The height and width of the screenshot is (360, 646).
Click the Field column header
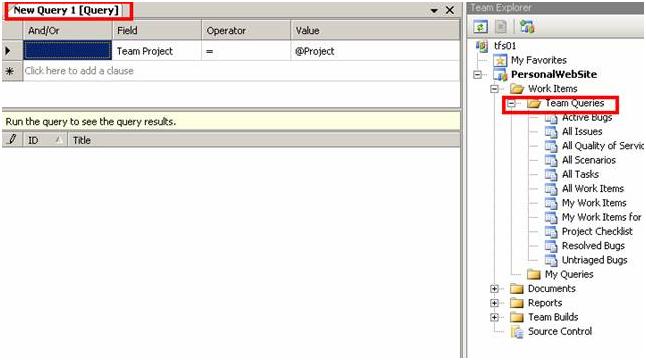157,30
